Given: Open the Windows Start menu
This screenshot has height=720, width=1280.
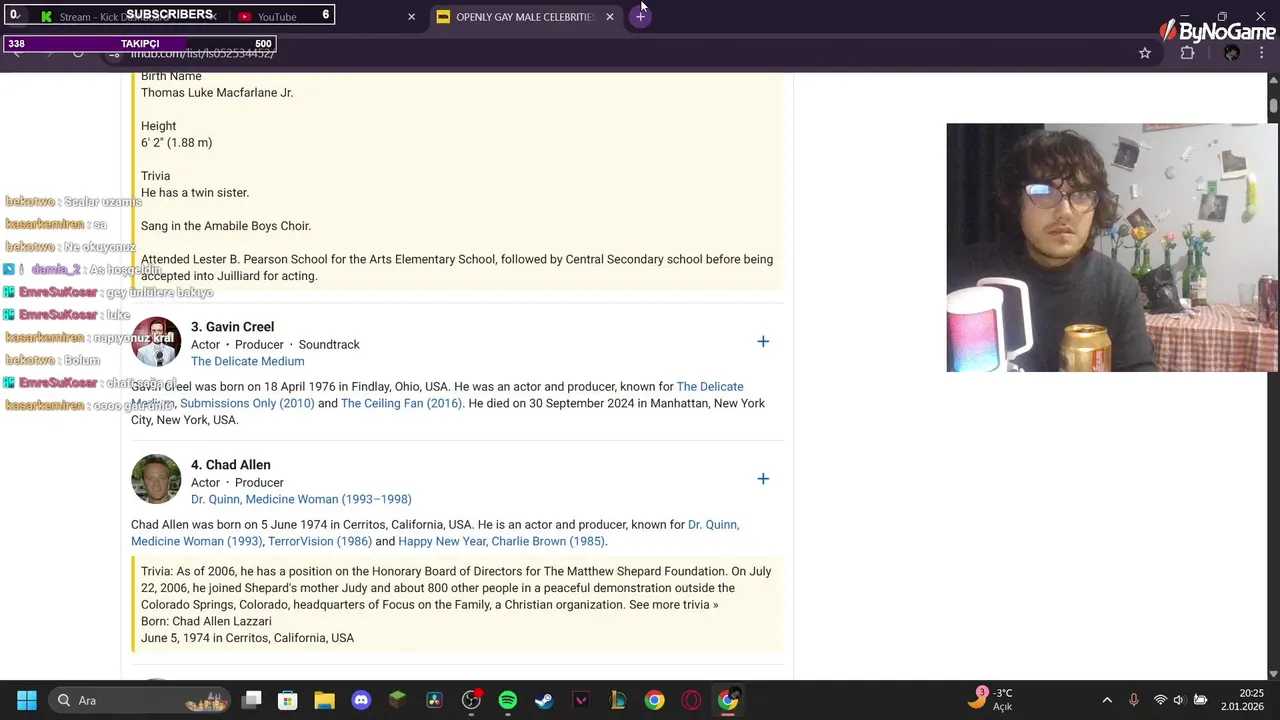Looking at the screenshot, I should coord(27,700).
